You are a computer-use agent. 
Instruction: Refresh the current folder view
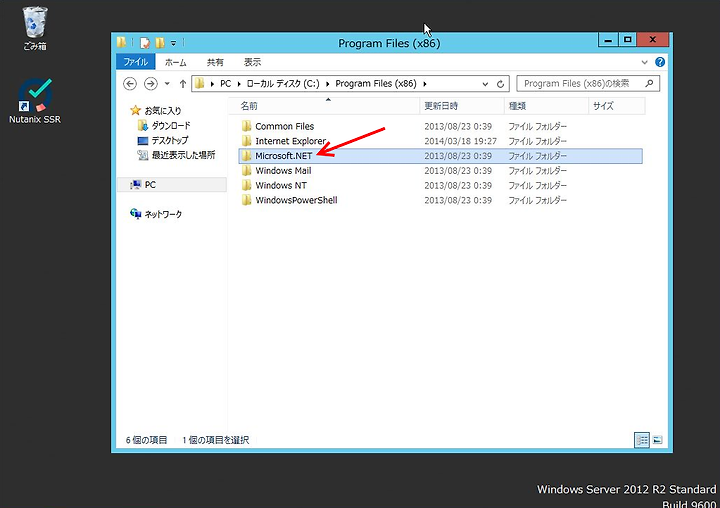(x=501, y=84)
